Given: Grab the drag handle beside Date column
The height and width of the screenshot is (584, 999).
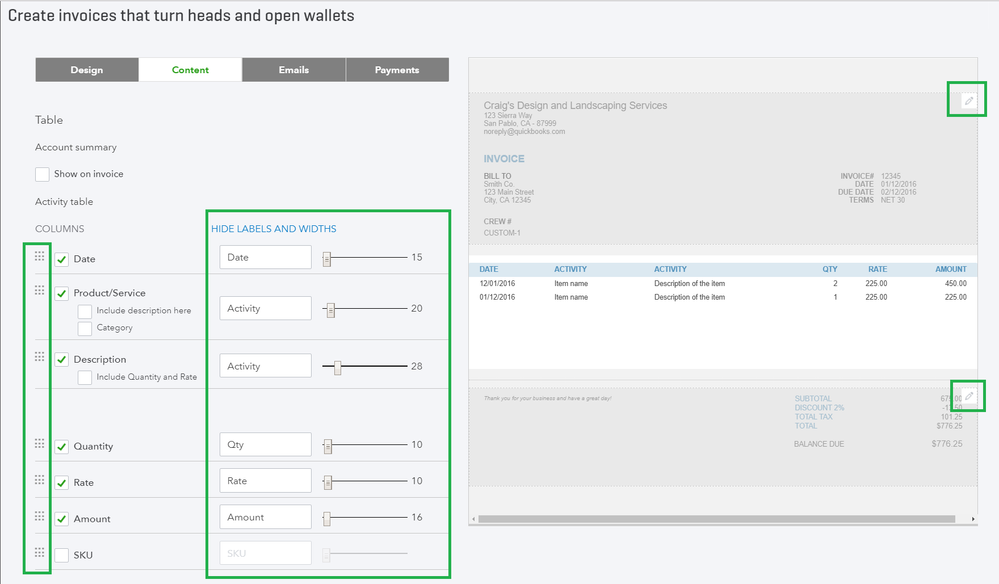Looking at the screenshot, I should (x=40, y=257).
